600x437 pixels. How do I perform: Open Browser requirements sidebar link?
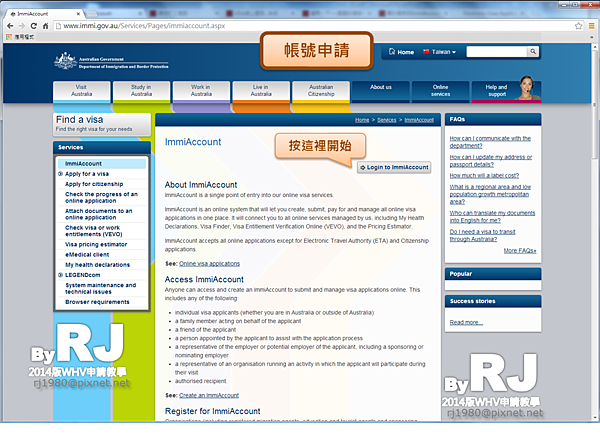(97, 302)
